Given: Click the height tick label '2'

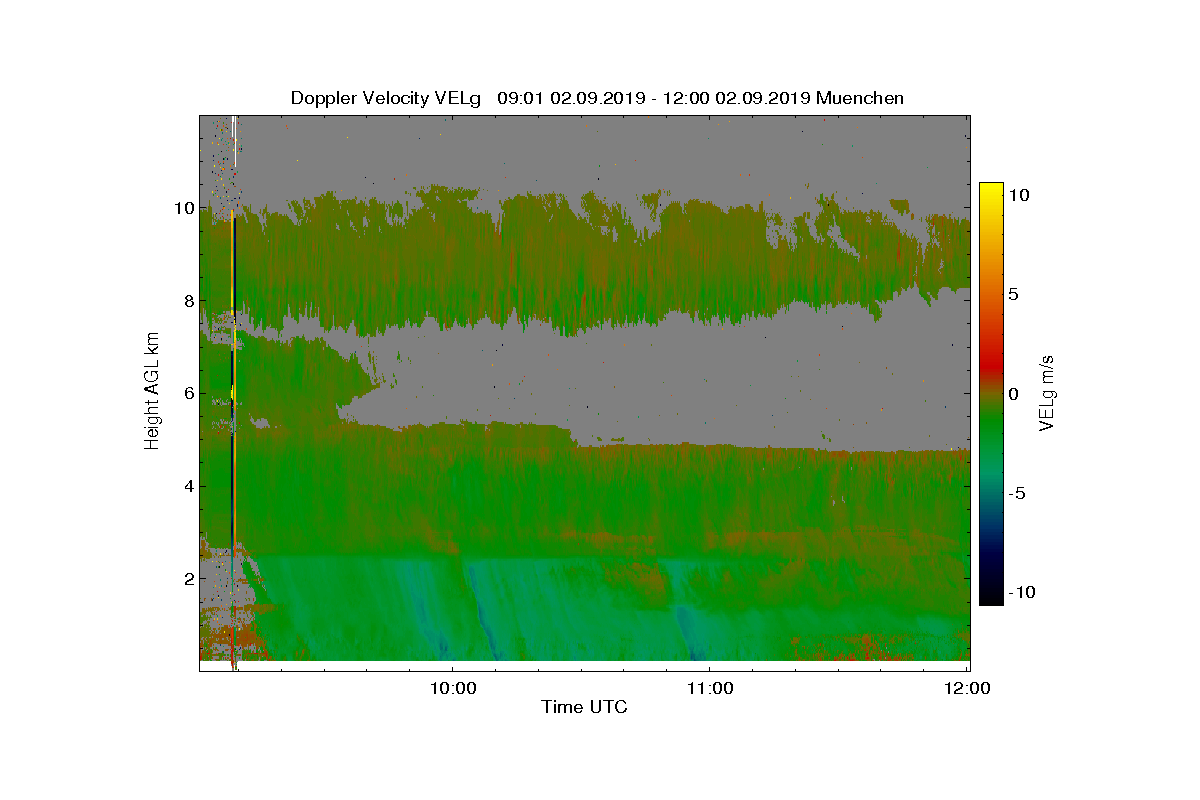Looking at the screenshot, I should click(x=188, y=578).
